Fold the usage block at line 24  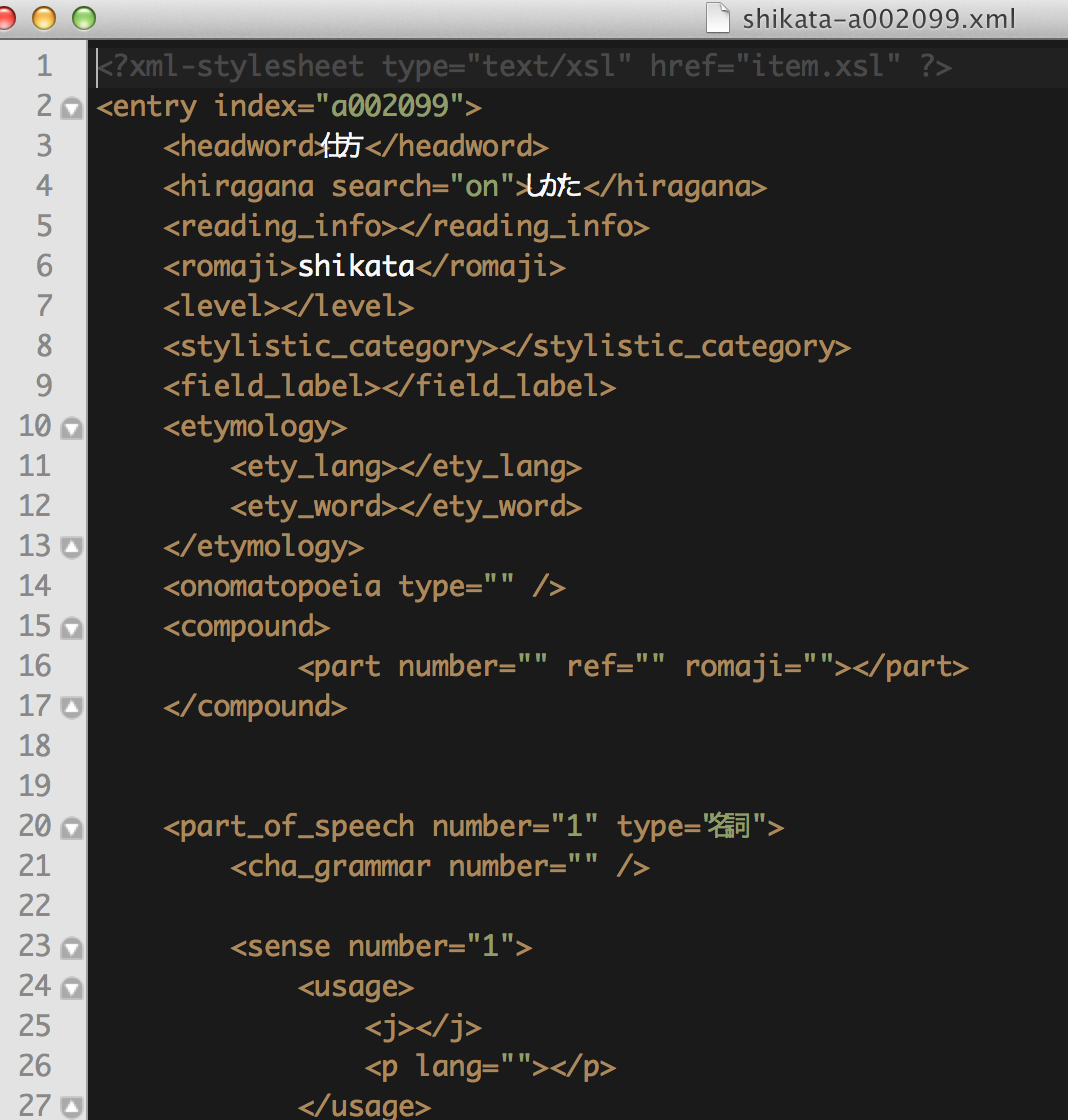coord(71,988)
